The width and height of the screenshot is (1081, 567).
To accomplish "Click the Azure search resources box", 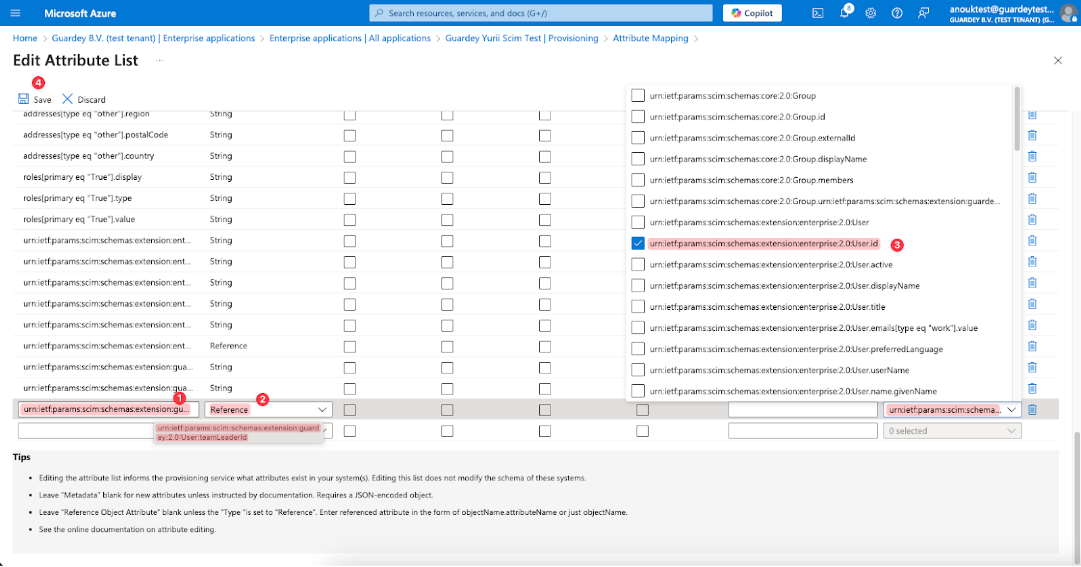I will (540, 13).
